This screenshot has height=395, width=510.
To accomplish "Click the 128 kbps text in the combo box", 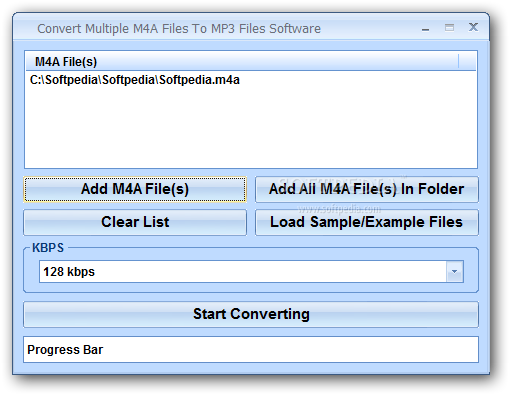I will (x=69, y=272).
